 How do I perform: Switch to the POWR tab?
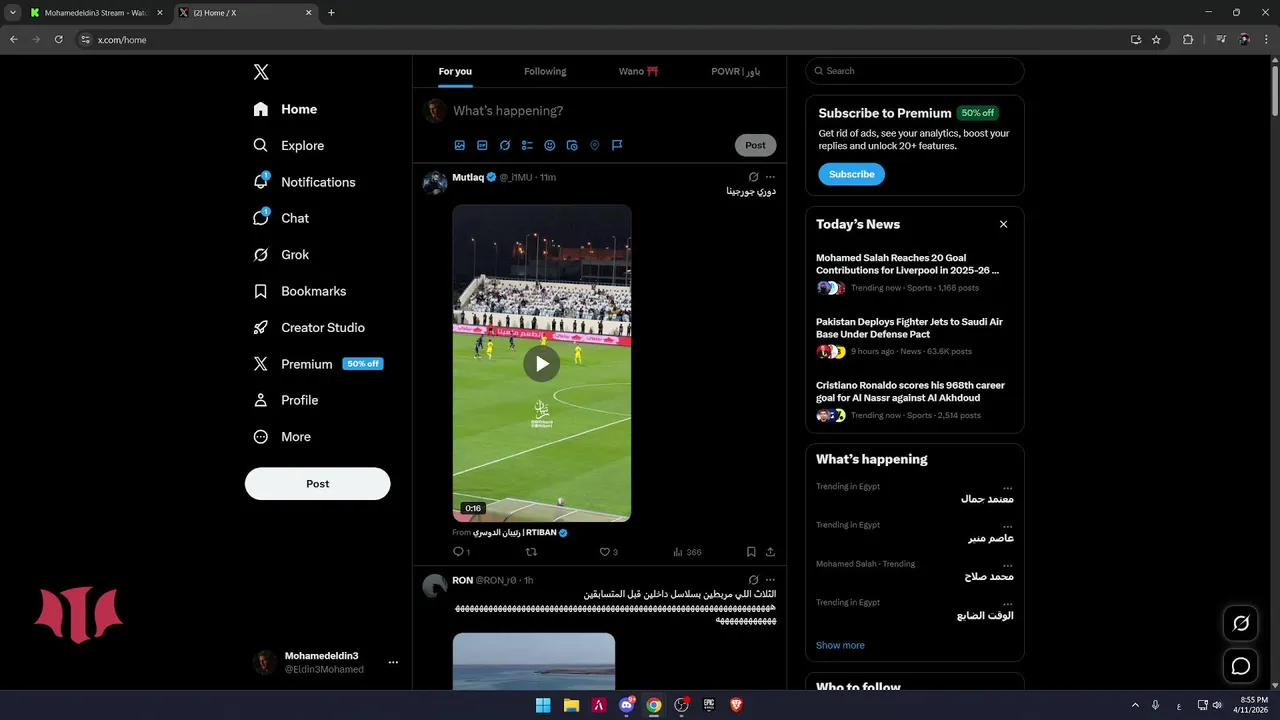[x=735, y=72]
